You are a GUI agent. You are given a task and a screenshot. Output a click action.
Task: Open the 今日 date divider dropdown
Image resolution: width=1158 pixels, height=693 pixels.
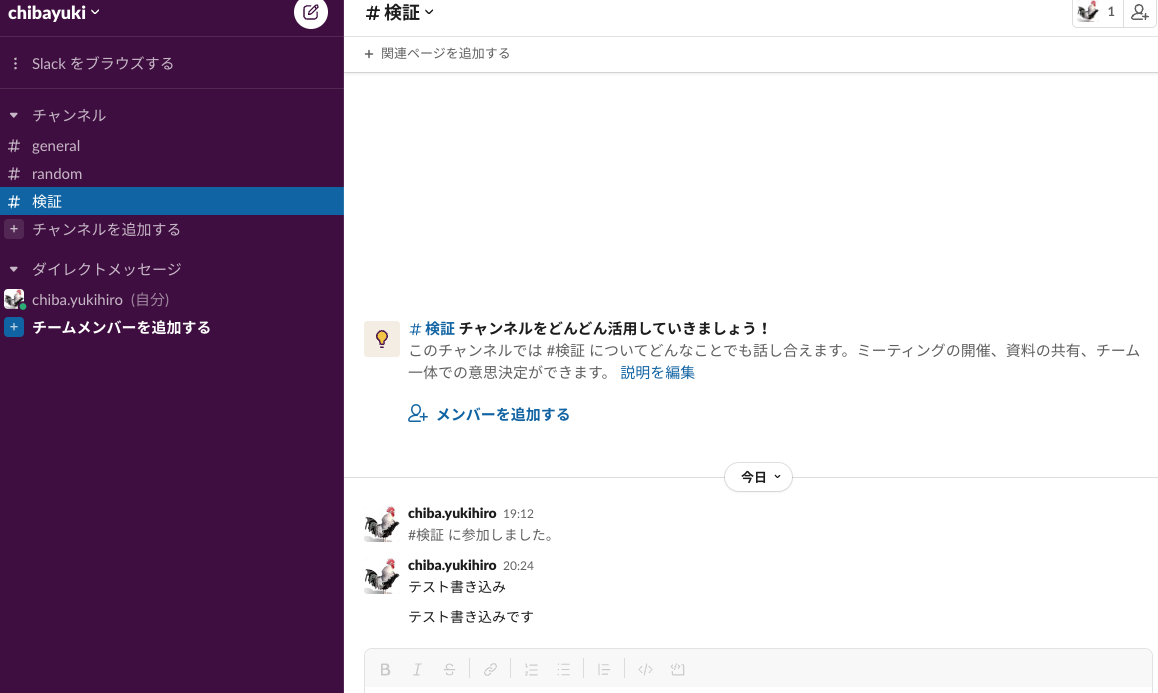(x=758, y=477)
